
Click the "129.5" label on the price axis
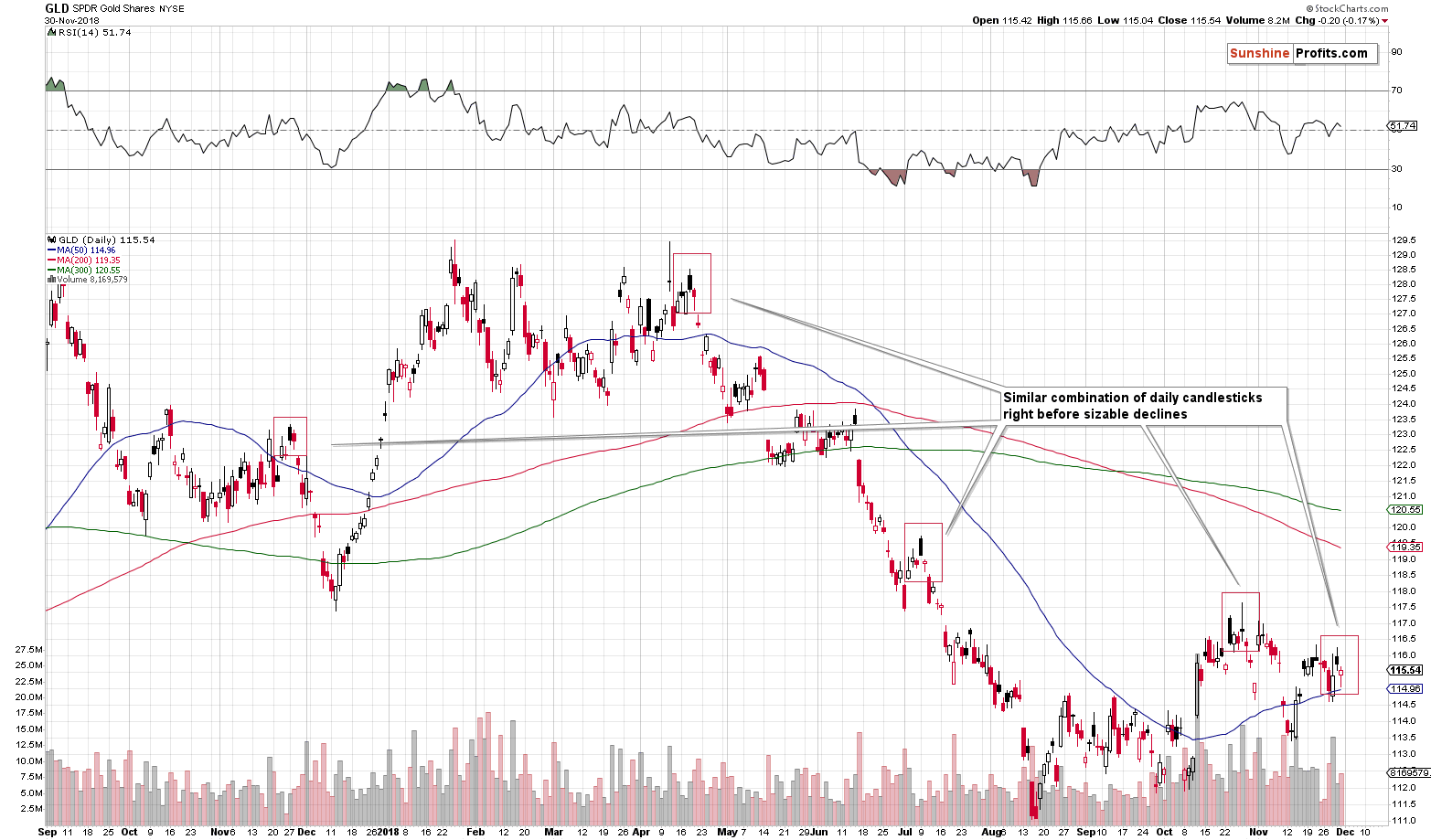(1402, 241)
